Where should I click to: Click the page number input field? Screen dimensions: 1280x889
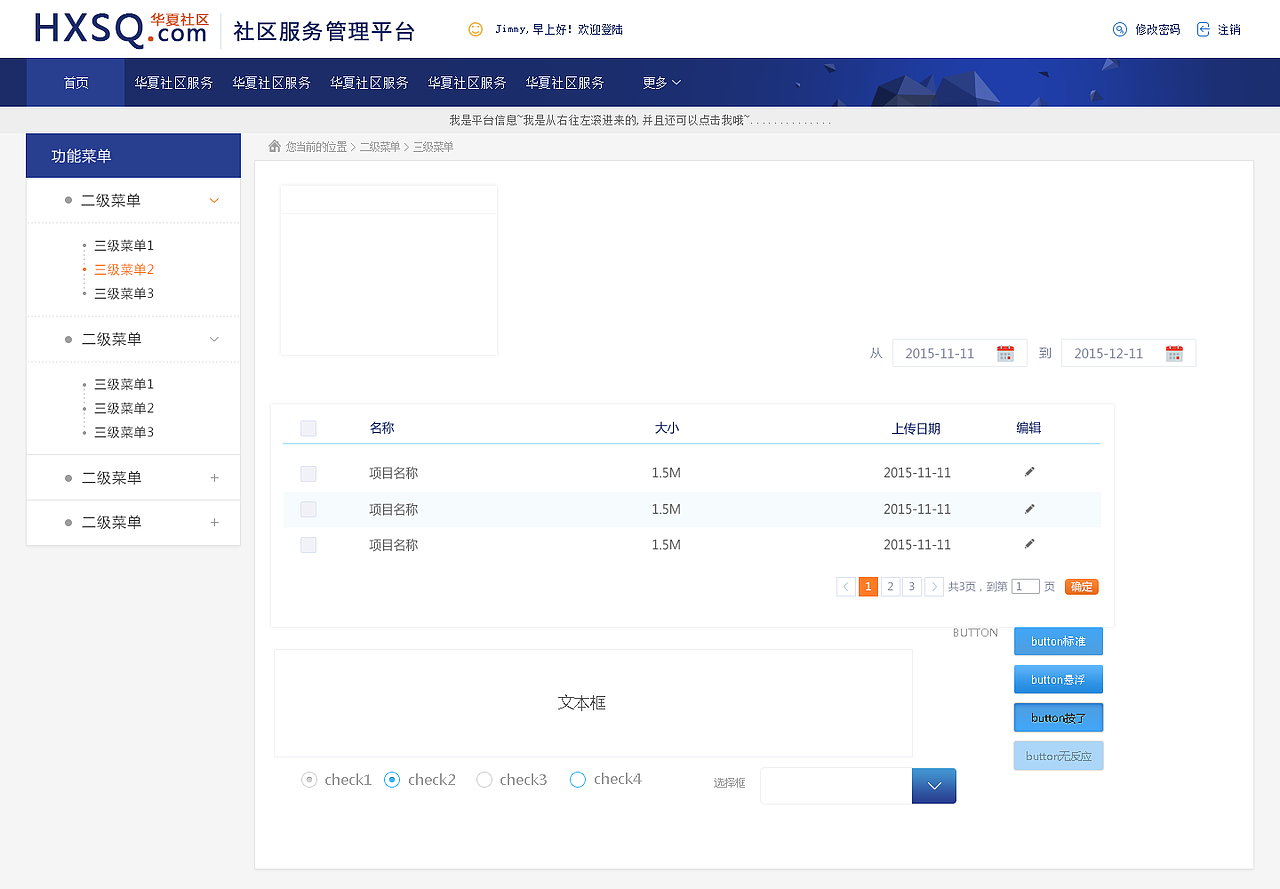[x=1025, y=586]
